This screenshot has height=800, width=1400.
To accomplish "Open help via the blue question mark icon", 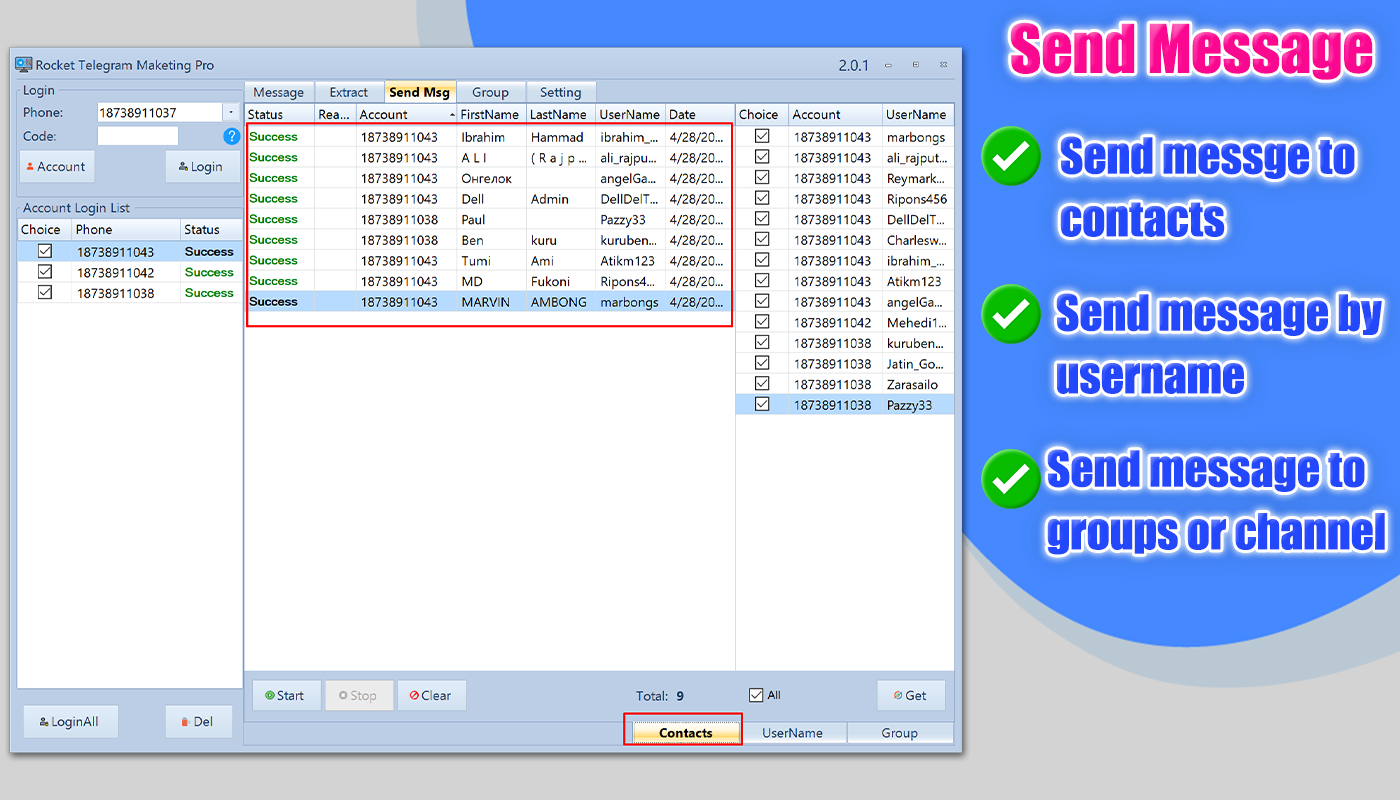I will (x=231, y=136).
